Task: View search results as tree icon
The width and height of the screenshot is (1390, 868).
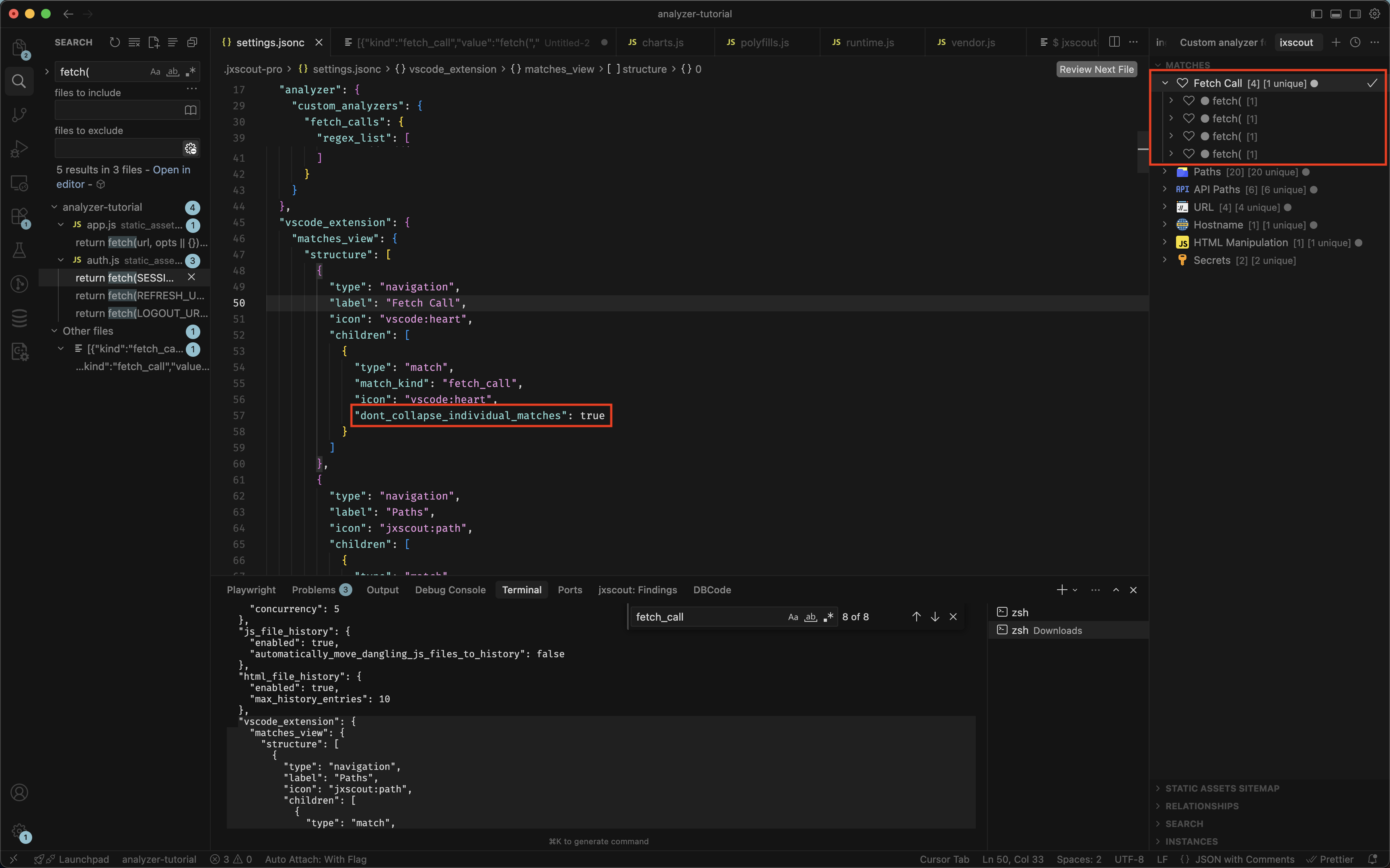Action: pyautogui.click(x=173, y=43)
